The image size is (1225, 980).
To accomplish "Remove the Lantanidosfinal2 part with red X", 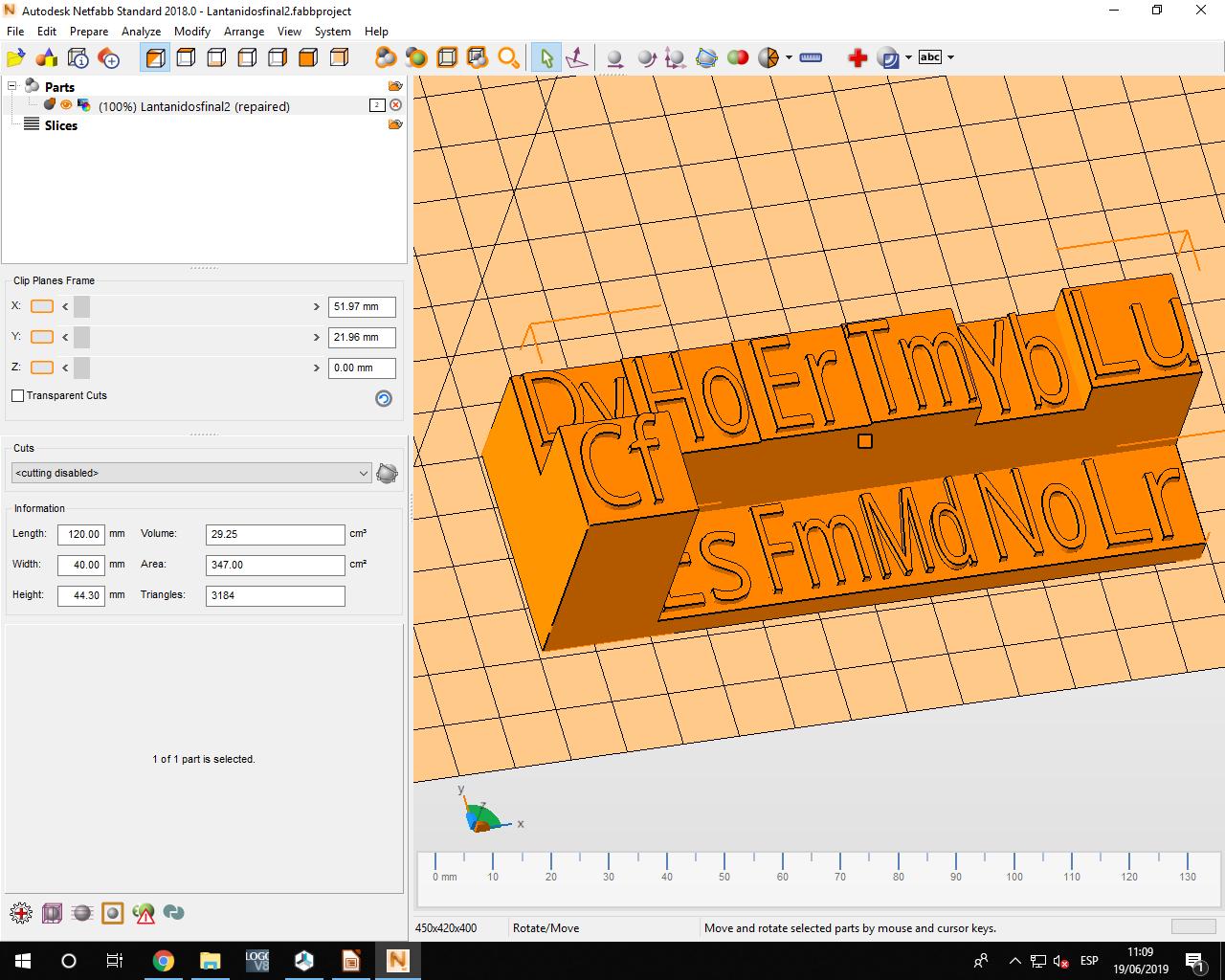I will coord(395,105).
